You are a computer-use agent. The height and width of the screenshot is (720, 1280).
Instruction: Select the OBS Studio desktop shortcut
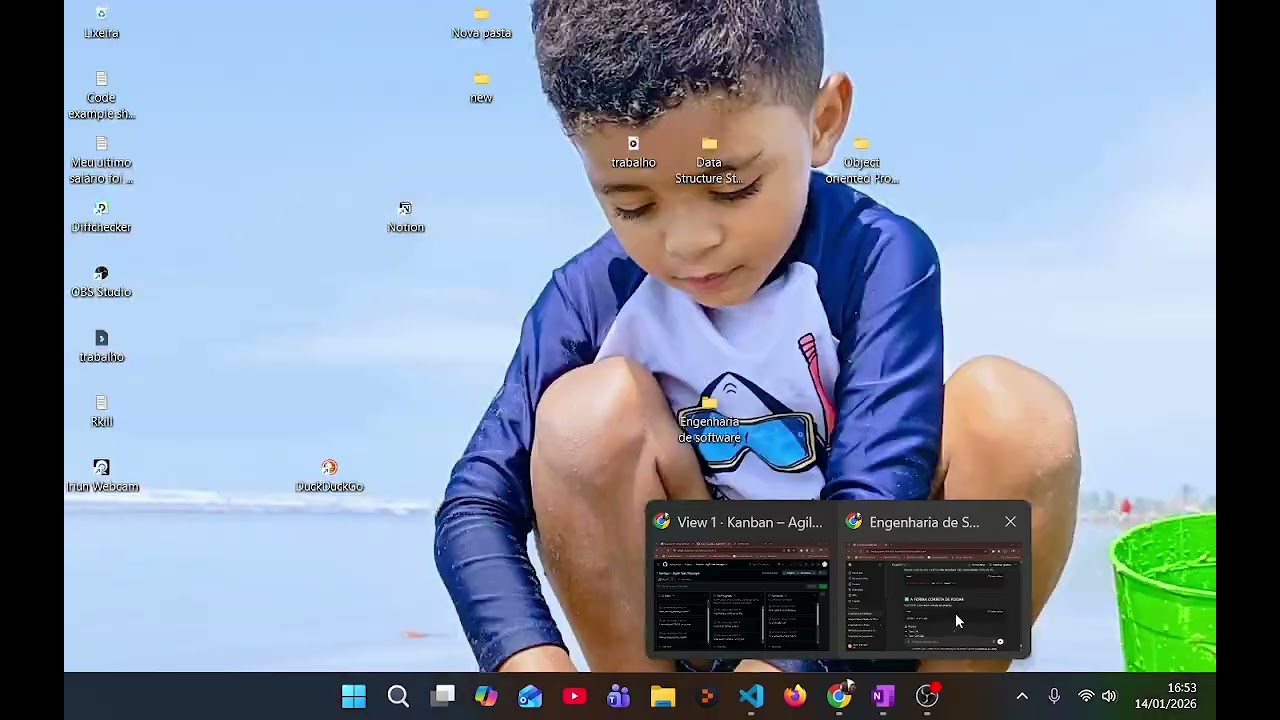101,282
